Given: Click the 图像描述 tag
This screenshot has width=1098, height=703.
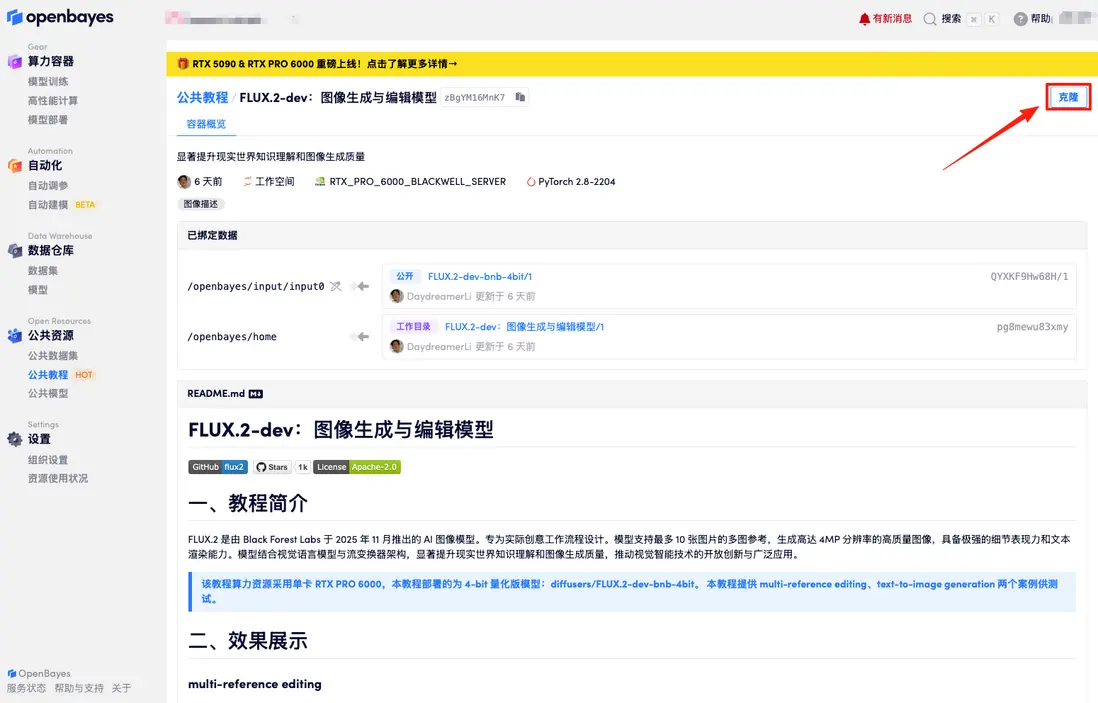Looking at the screenshot, I should tap(200, 204).
